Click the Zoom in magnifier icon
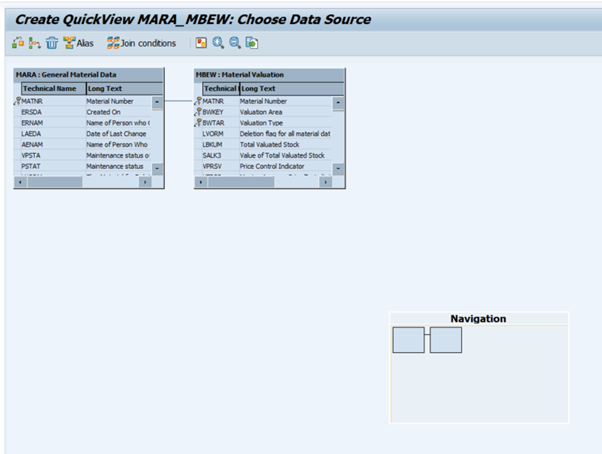 click(218, 43)
